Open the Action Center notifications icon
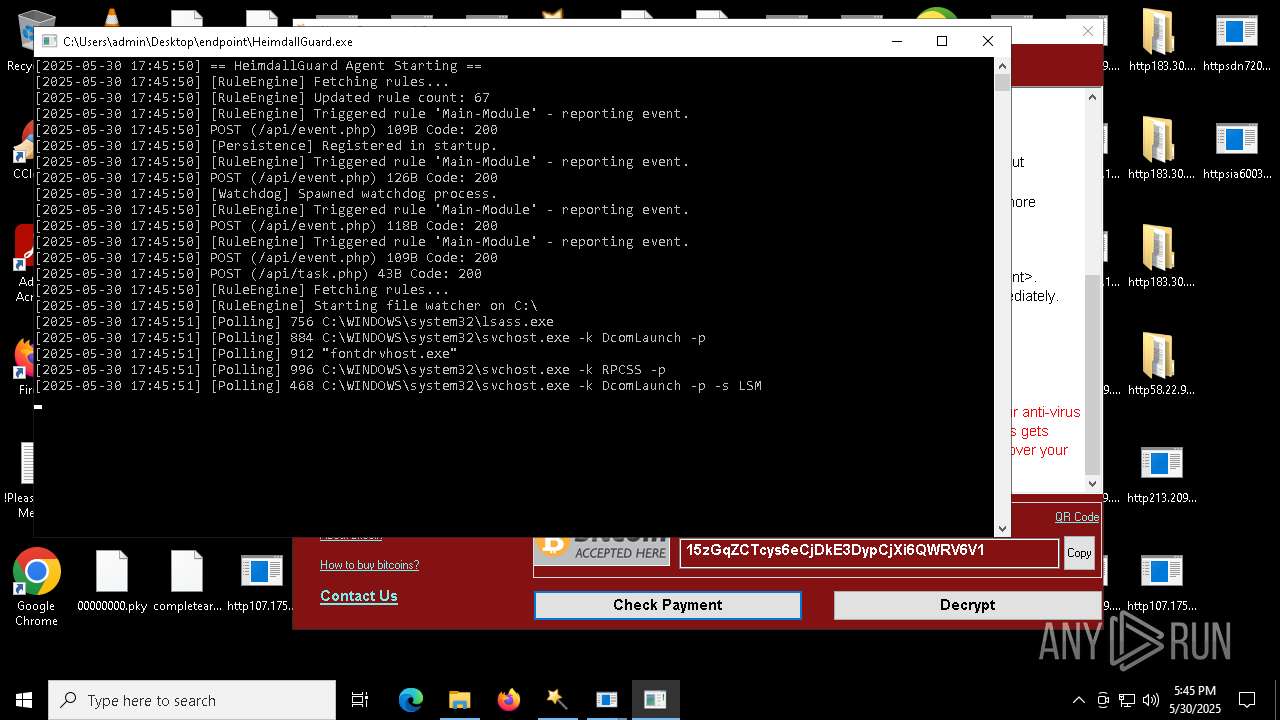The height and width of the screenshot is (720, 1280). point(1247,700)
